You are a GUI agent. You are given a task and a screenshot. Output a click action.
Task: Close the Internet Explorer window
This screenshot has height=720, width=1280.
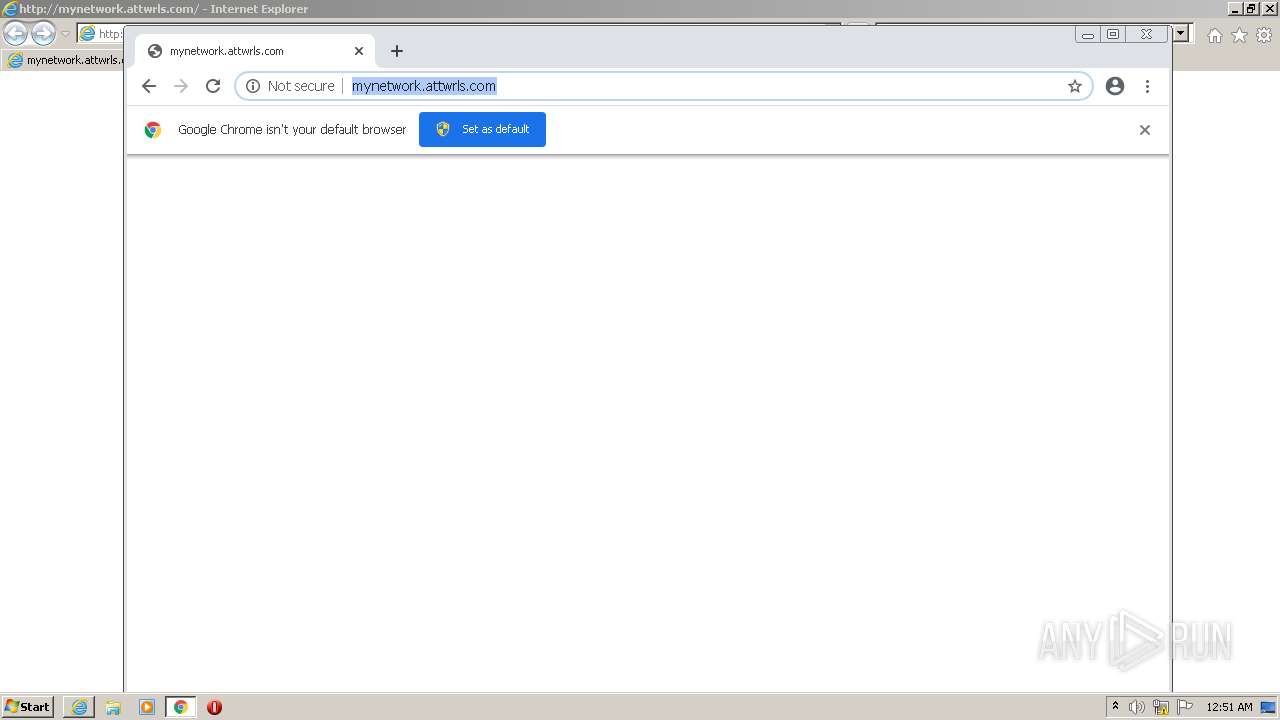pyautogui.click(x=1268, y=8)
